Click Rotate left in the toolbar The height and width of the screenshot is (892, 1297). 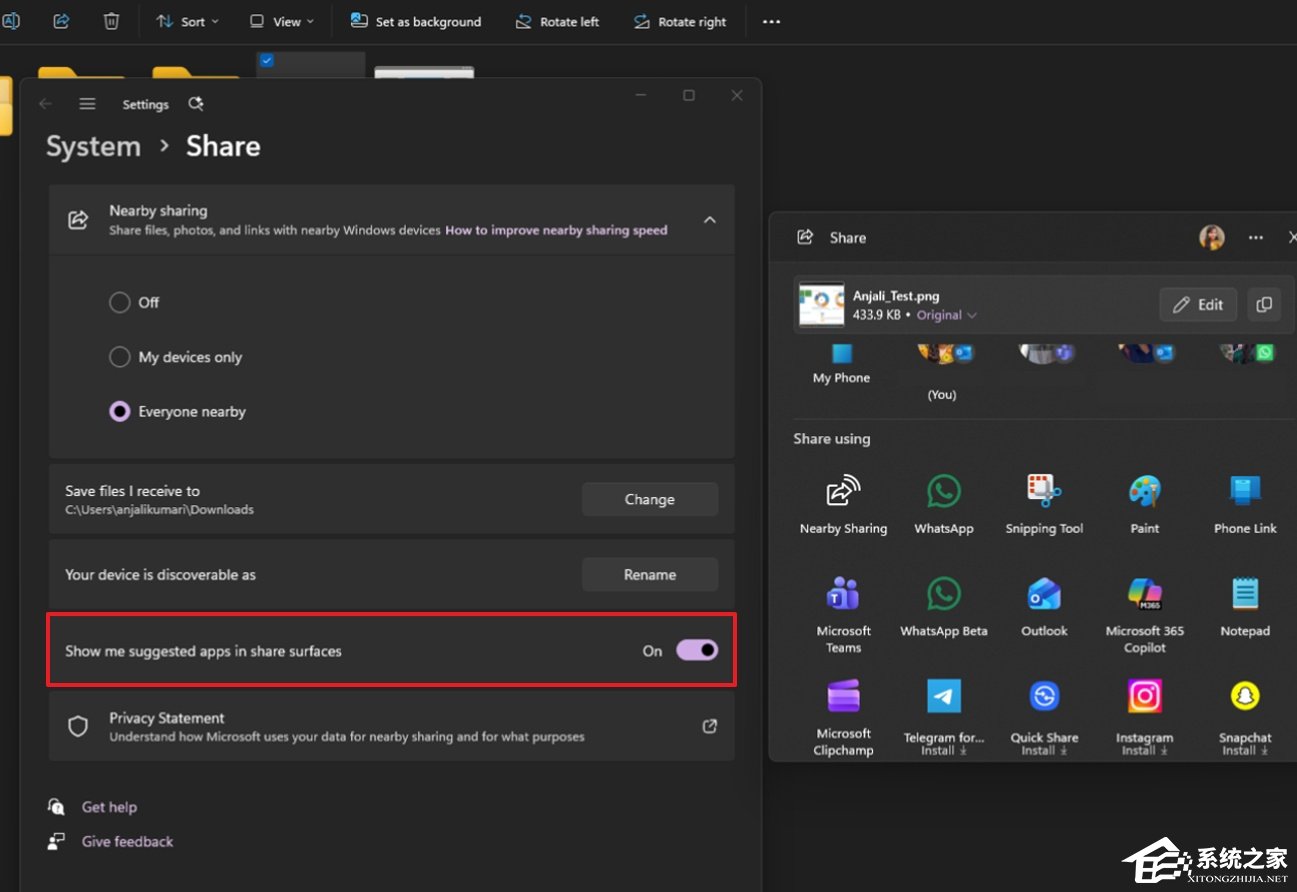tap(557, 22)
